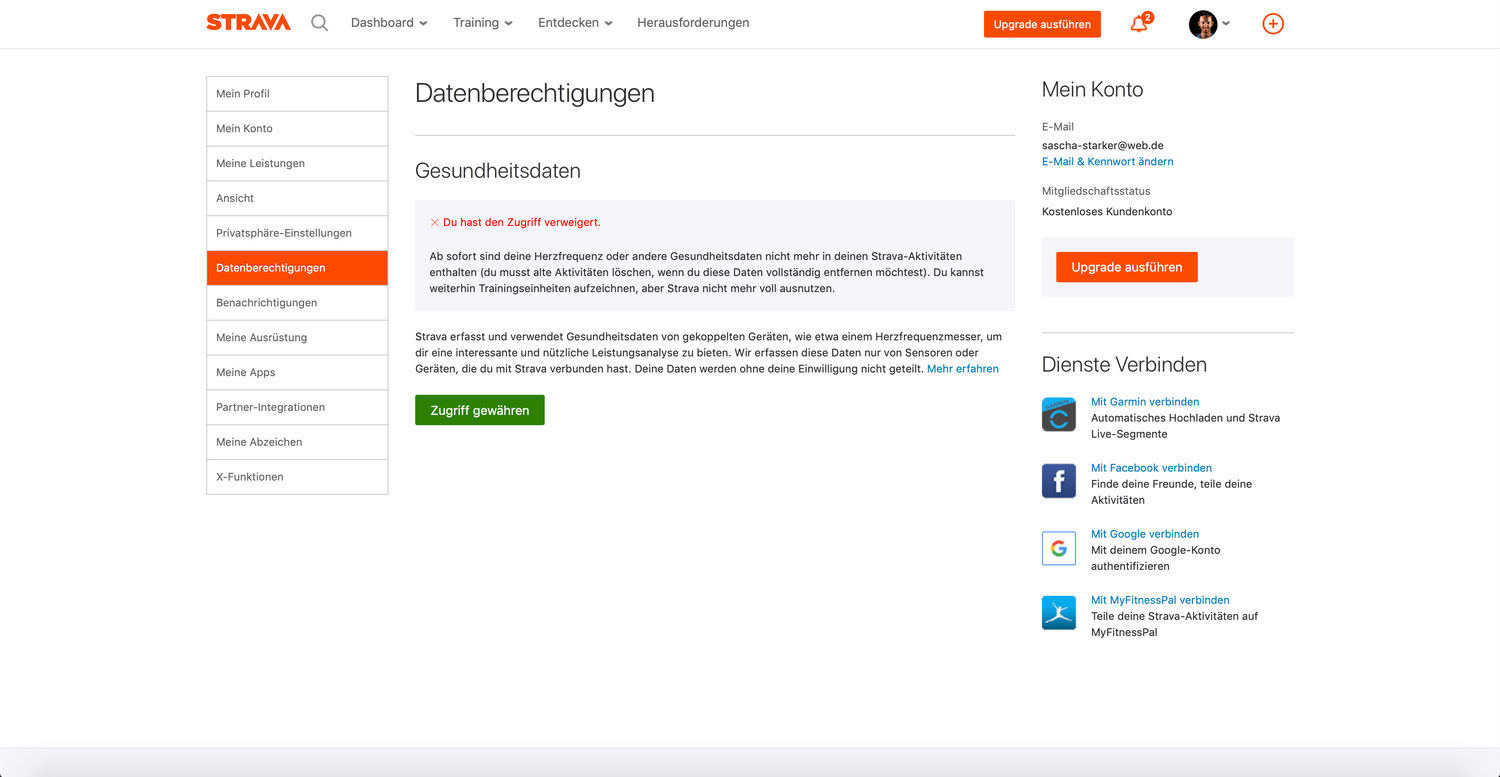Open the search magnifier icon
This screenshot has height=777, width=1500.
319,23
